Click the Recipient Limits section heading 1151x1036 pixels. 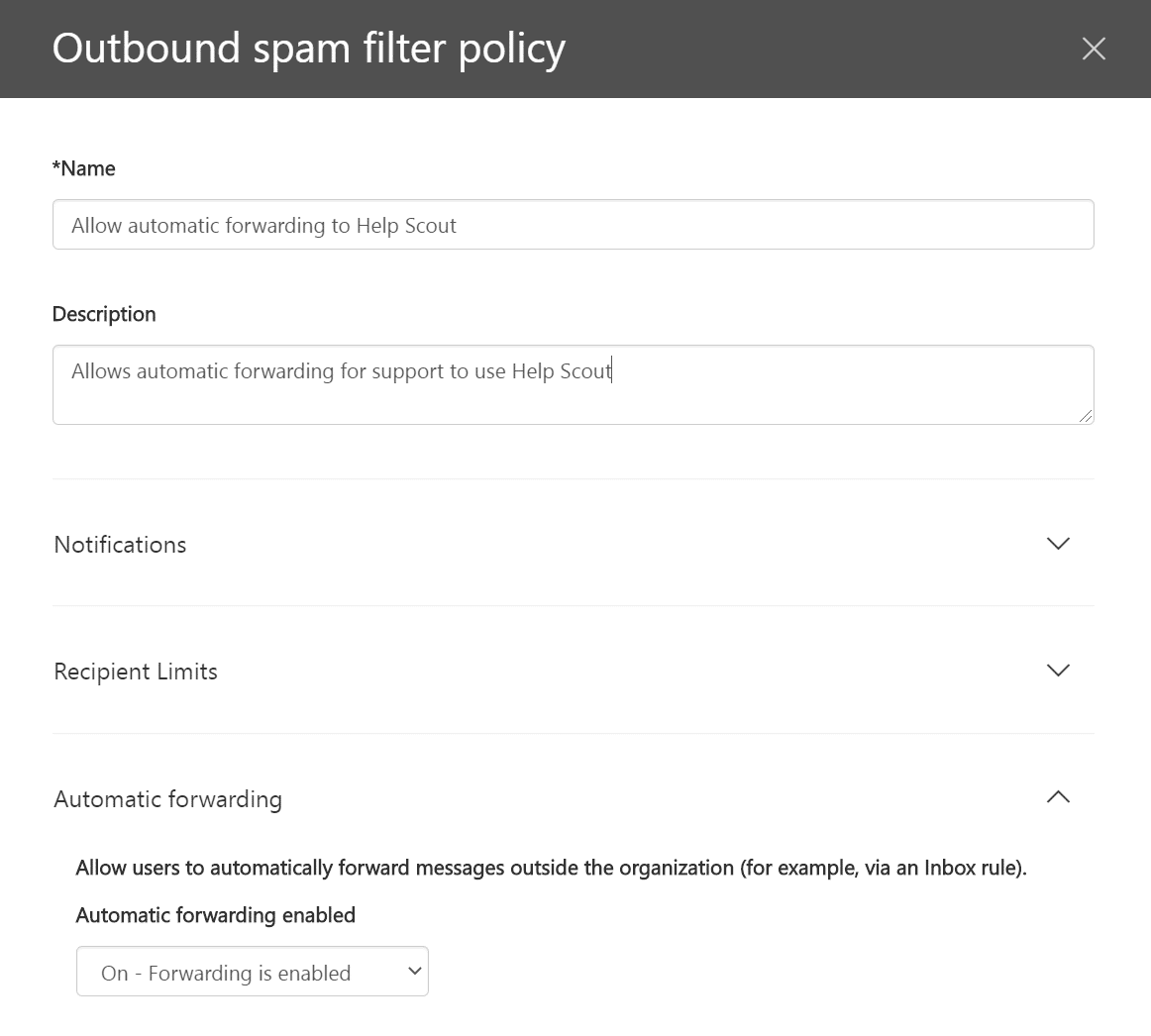pos(136,672)
